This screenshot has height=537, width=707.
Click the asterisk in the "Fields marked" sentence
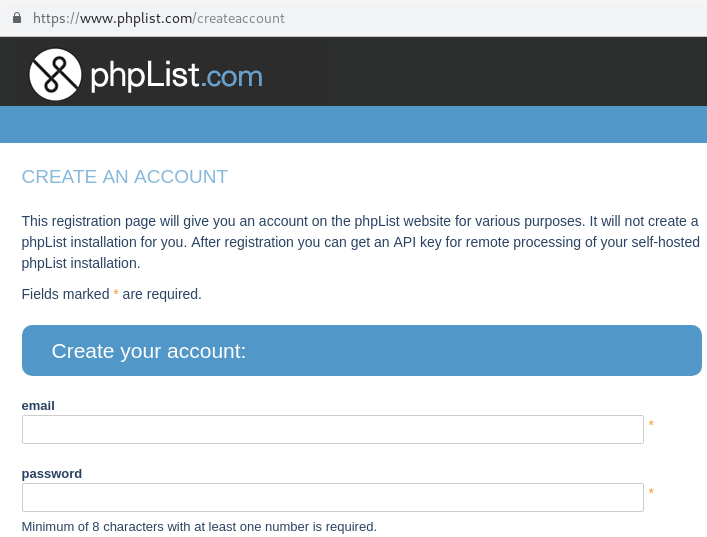116,294
